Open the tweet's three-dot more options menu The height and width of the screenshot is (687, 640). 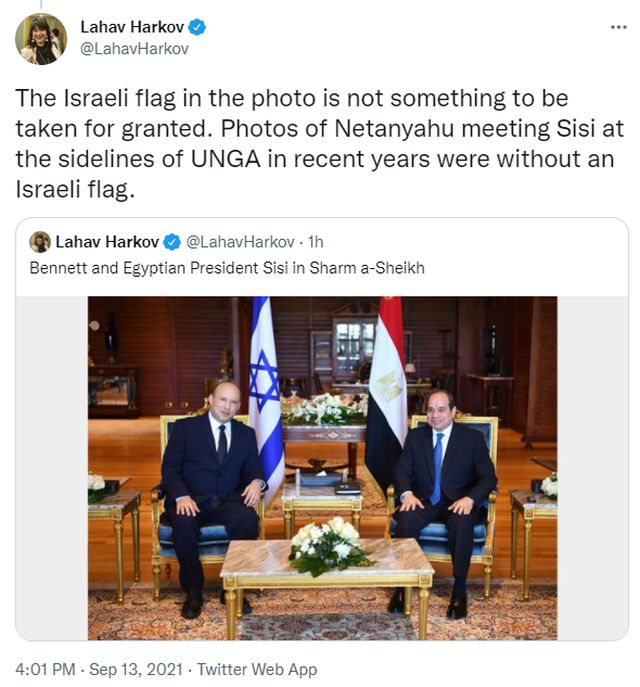pyautogui.click(x=618, y=27)
